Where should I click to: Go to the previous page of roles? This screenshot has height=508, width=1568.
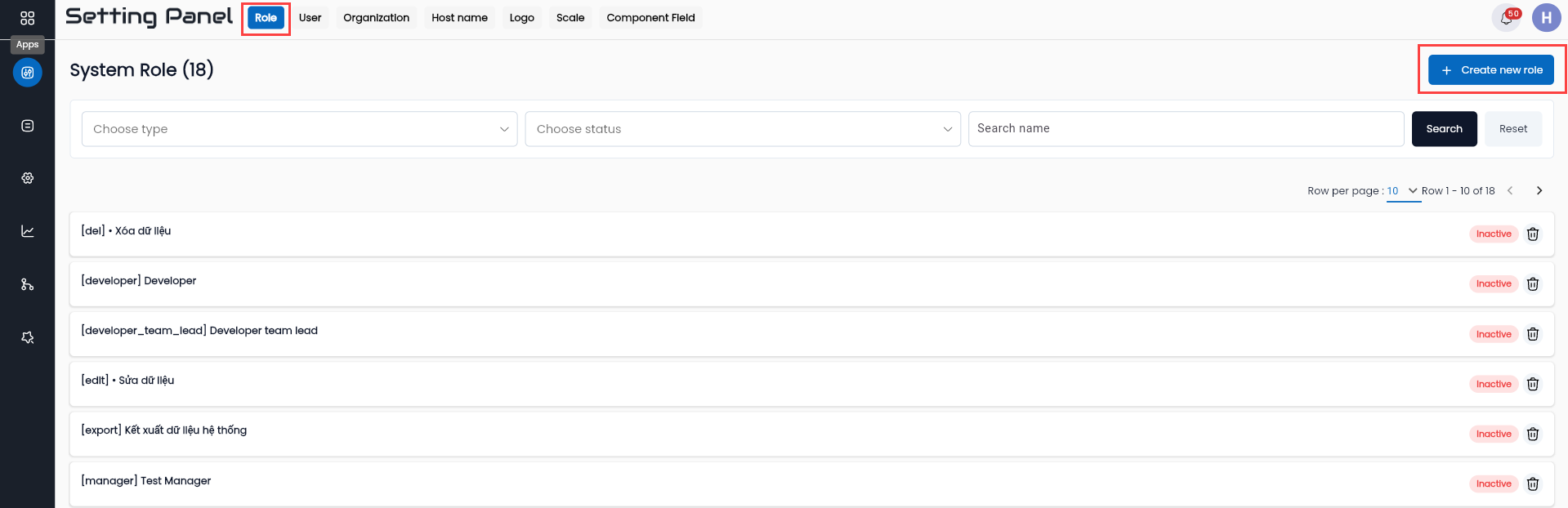click(x=1510, y=190)
